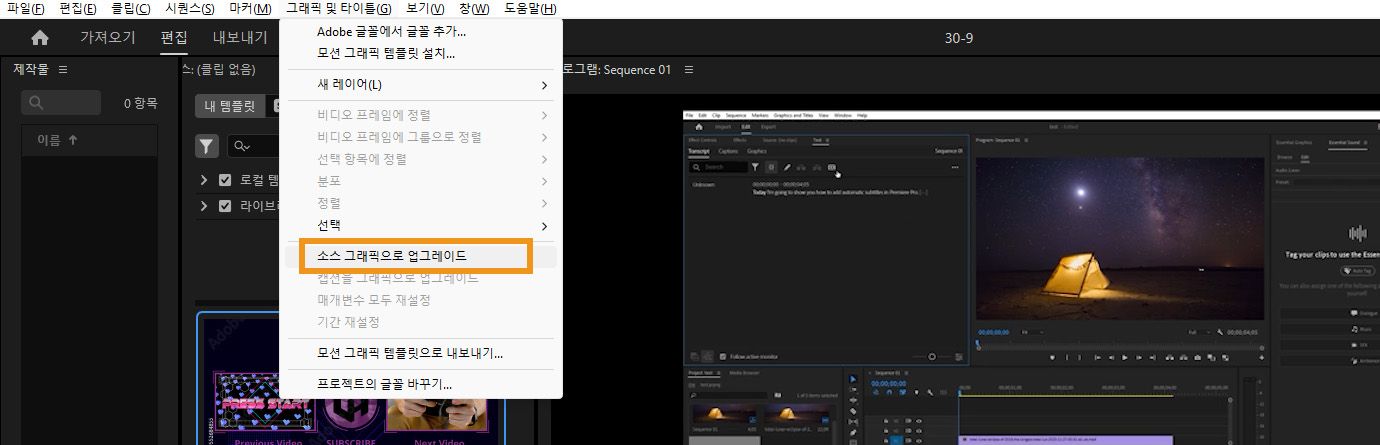Select the 소스: (클립 없음) panel tab
Viewport: 1380px width, 445px height.
[219, 70]
